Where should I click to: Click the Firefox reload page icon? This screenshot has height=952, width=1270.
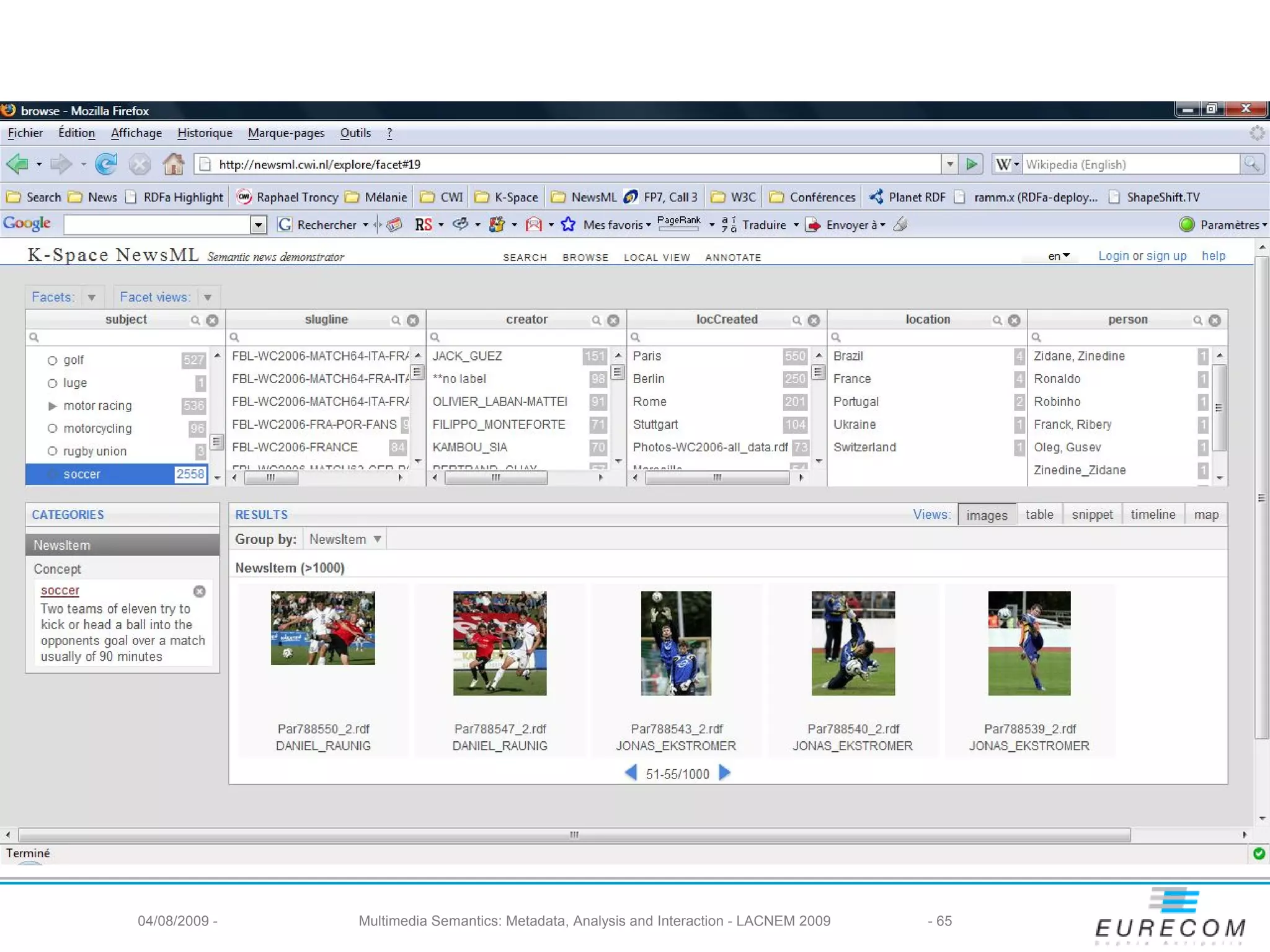(106, 164)
